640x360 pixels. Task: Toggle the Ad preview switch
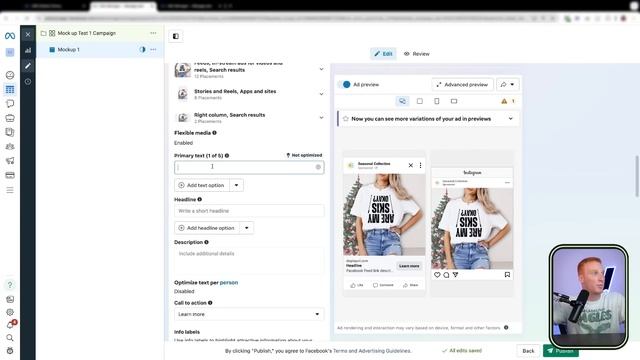pos(344,84)
